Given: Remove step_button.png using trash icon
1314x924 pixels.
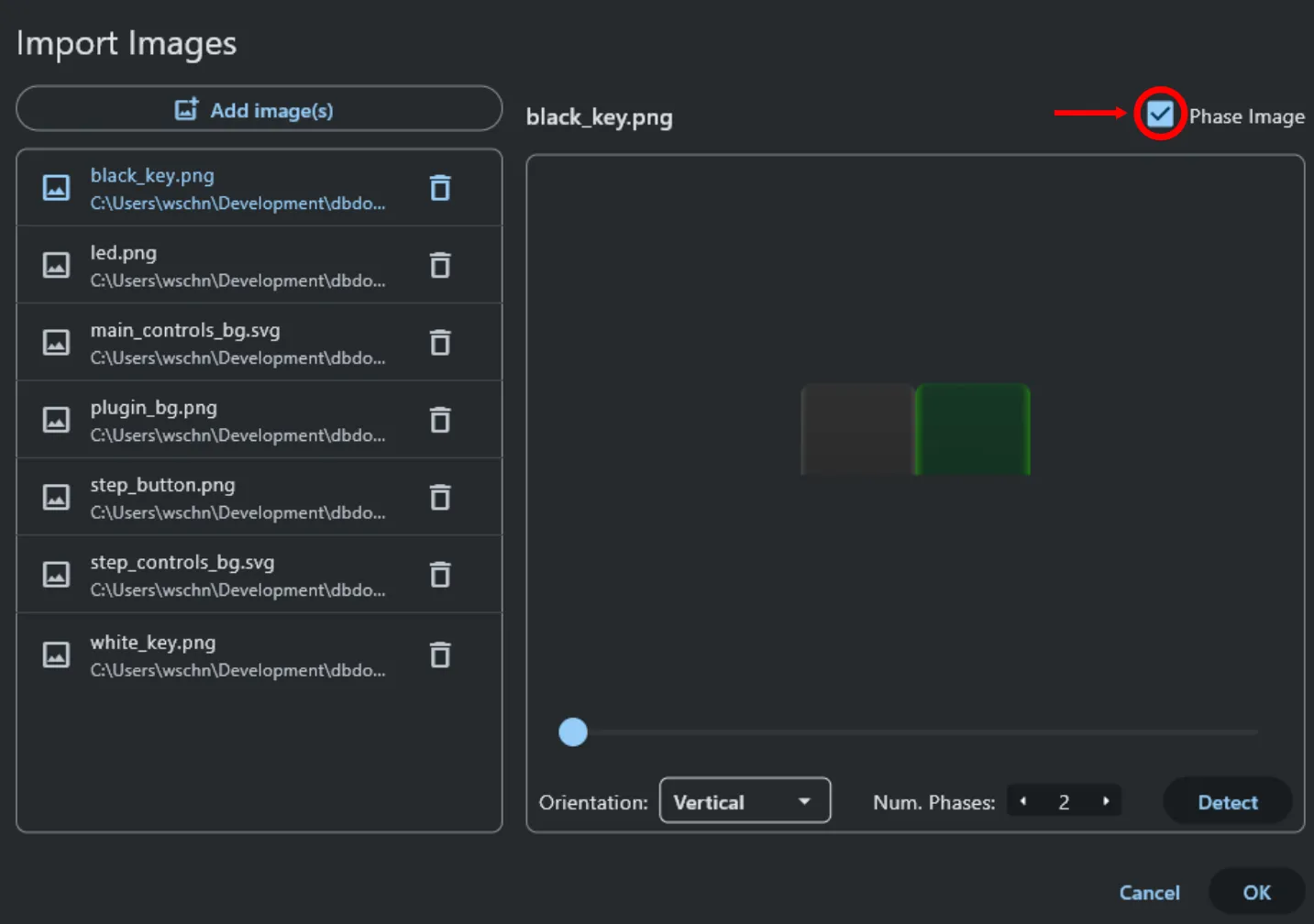Looking at the screenshot, I should point(440,497).
